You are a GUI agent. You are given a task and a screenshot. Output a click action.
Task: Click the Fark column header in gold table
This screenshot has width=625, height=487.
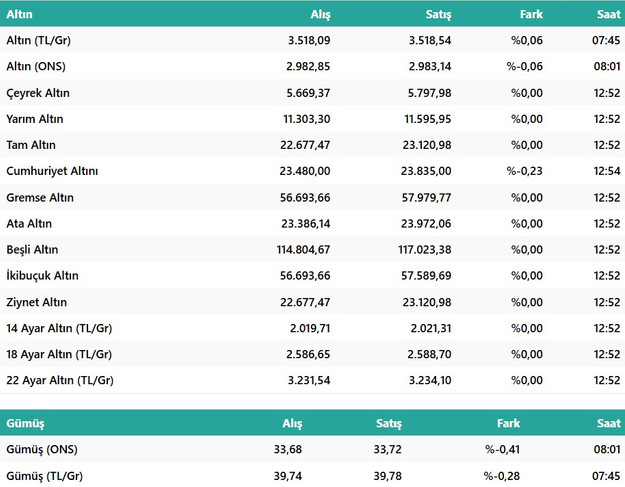click(531, 14)
